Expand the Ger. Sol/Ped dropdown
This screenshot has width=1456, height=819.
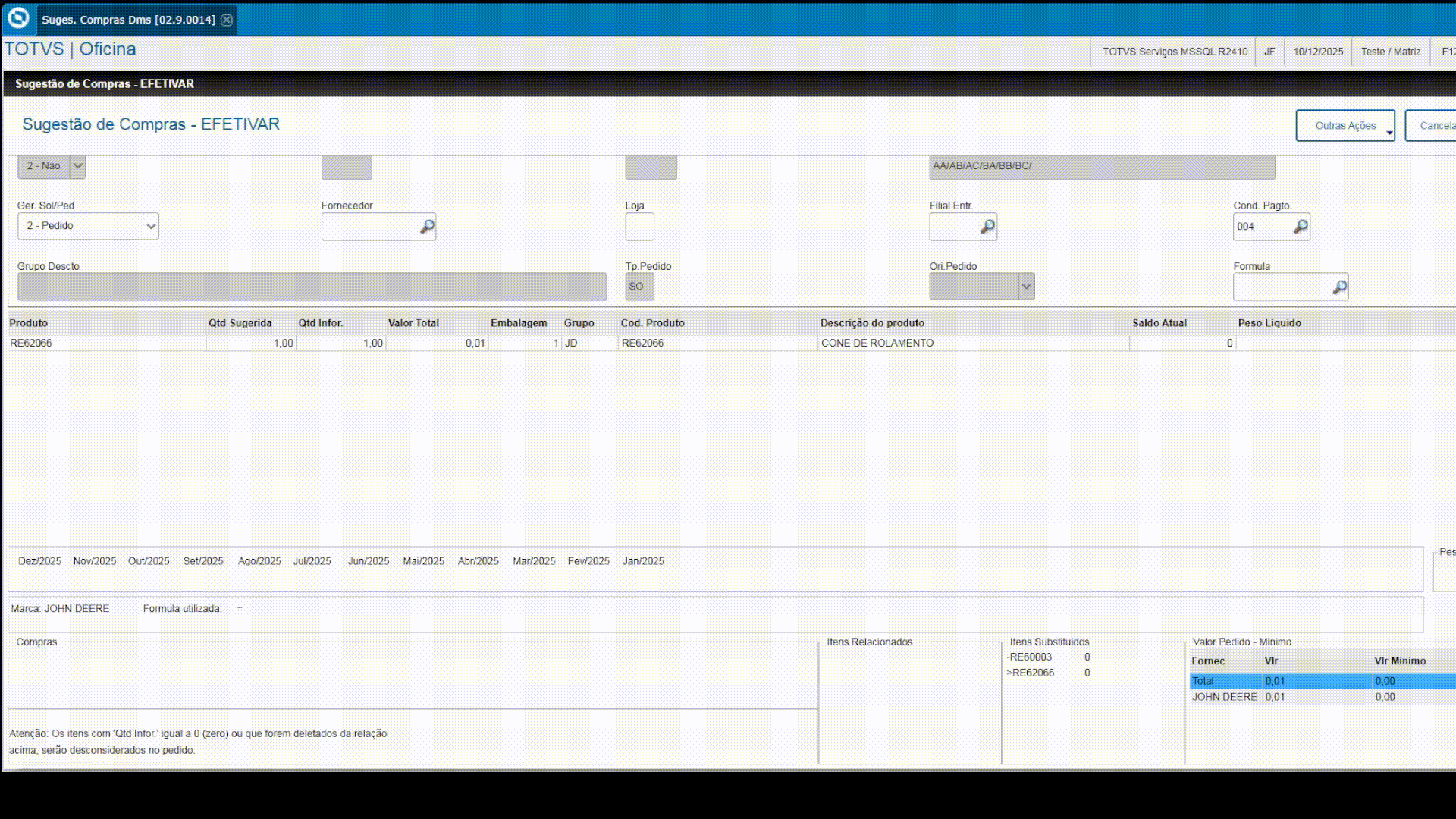pos(151,227)
